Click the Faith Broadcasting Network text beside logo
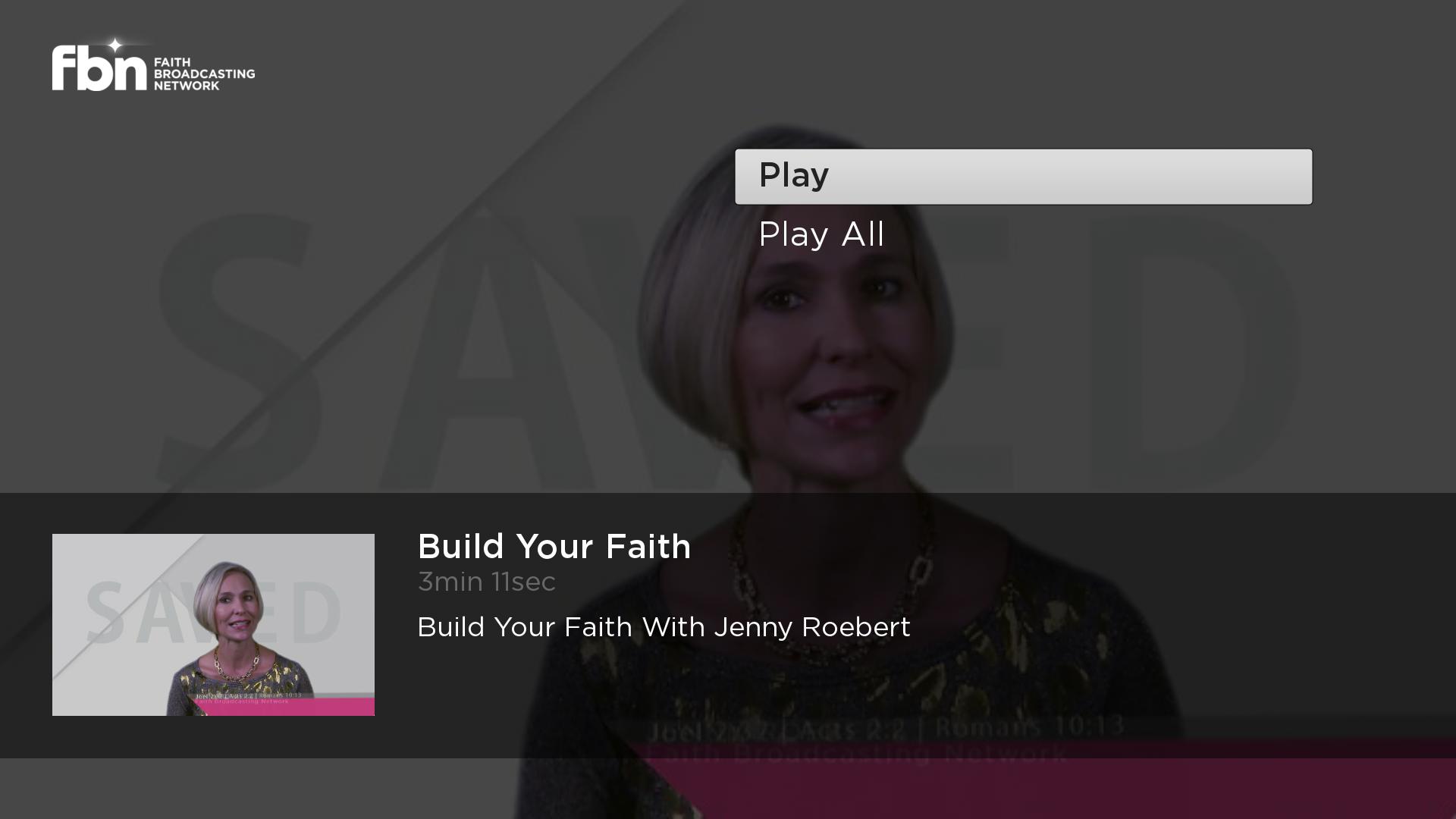Image resolution: width=1456 pixels, height=819 pixels. [204, 74]
